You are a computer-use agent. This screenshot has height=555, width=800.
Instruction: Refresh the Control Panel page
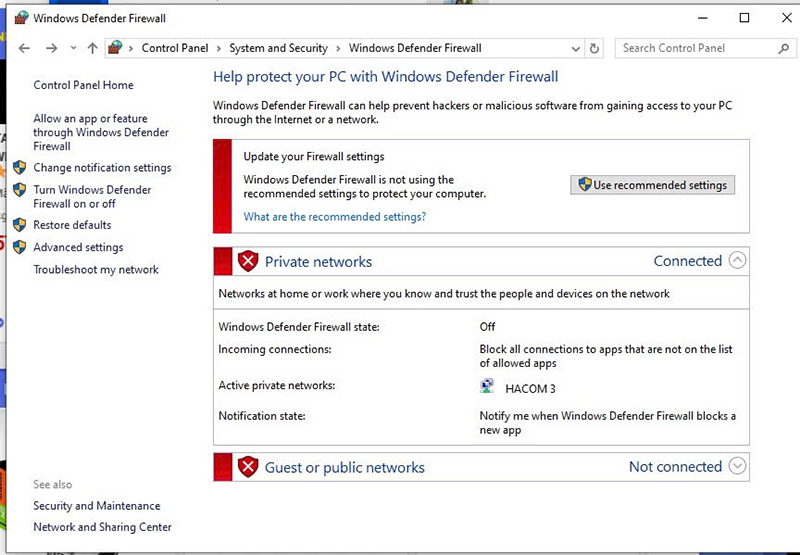pos(594,48)
